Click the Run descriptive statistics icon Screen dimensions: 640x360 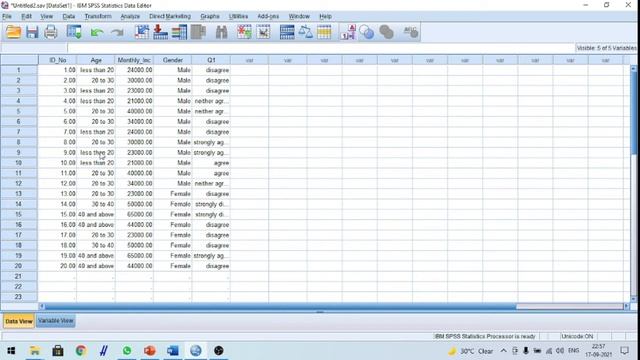[x=198, y=32]
